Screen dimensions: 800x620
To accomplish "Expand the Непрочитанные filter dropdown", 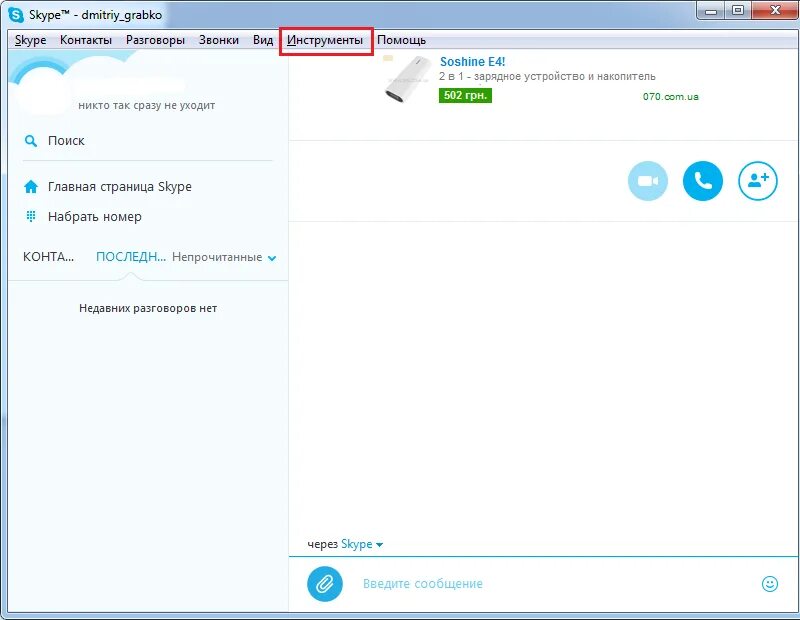I will 224,257.
